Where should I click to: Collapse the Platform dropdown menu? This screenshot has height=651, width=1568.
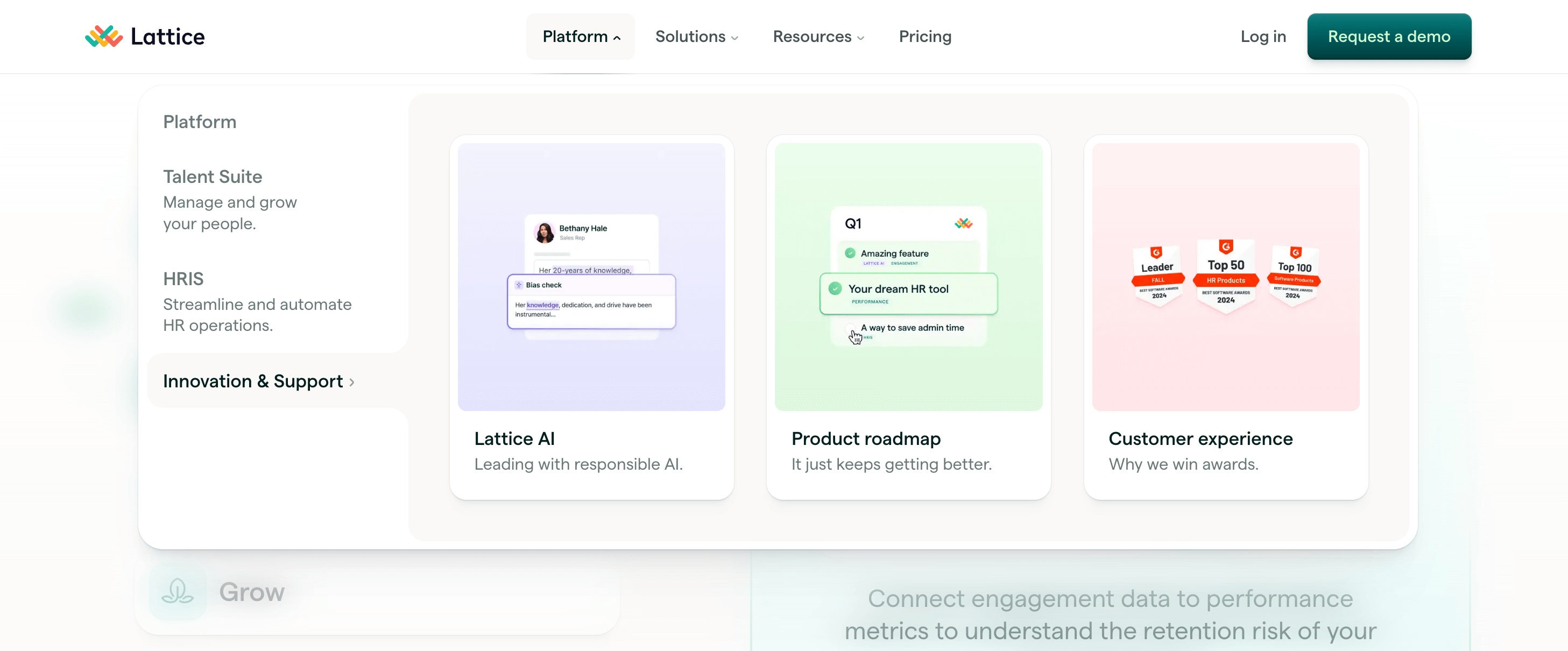click(580, 37)
